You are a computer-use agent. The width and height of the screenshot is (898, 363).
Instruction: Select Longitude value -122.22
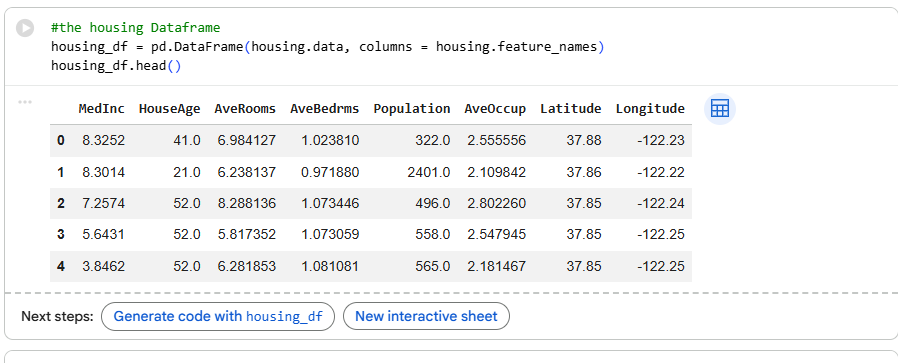coord(661,172)
